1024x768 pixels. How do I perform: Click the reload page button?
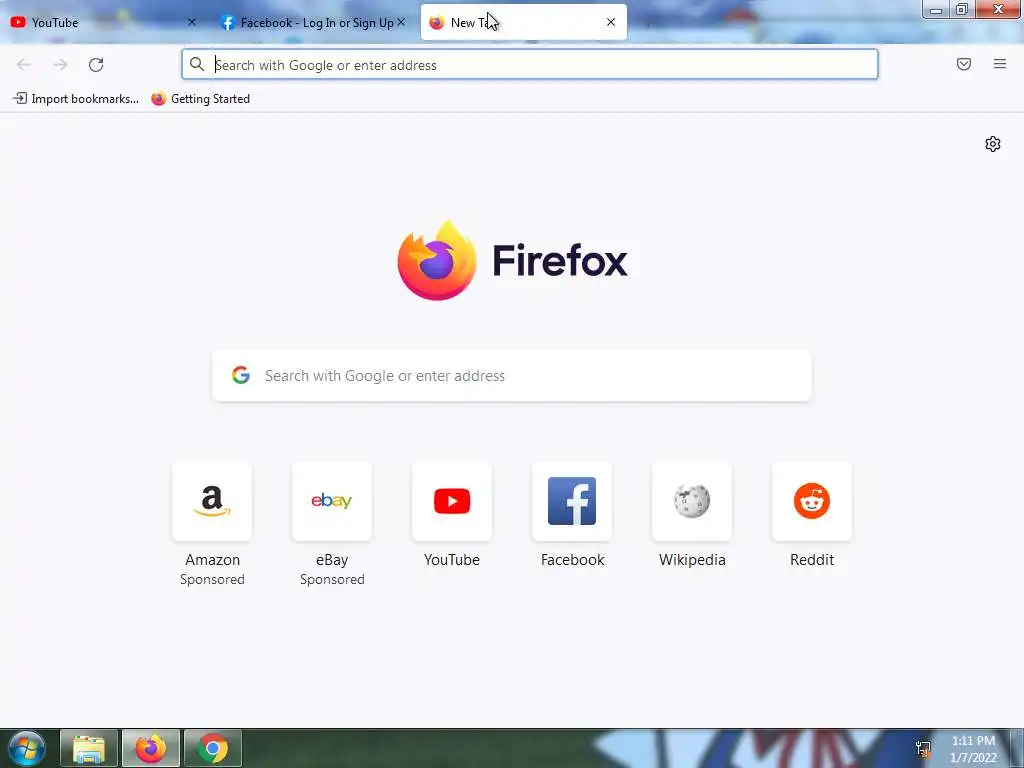tap(96, 65)
